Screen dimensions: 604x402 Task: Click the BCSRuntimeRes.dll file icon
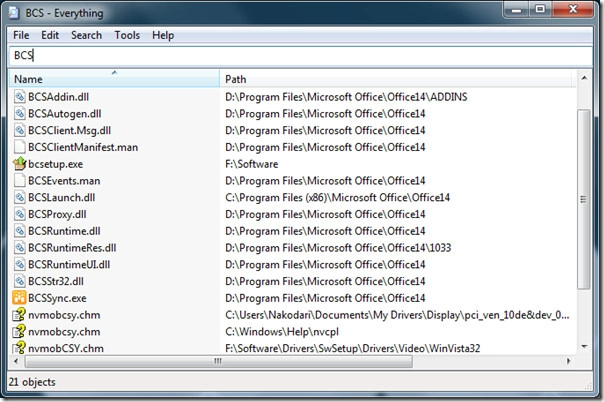tap(20, 248)
